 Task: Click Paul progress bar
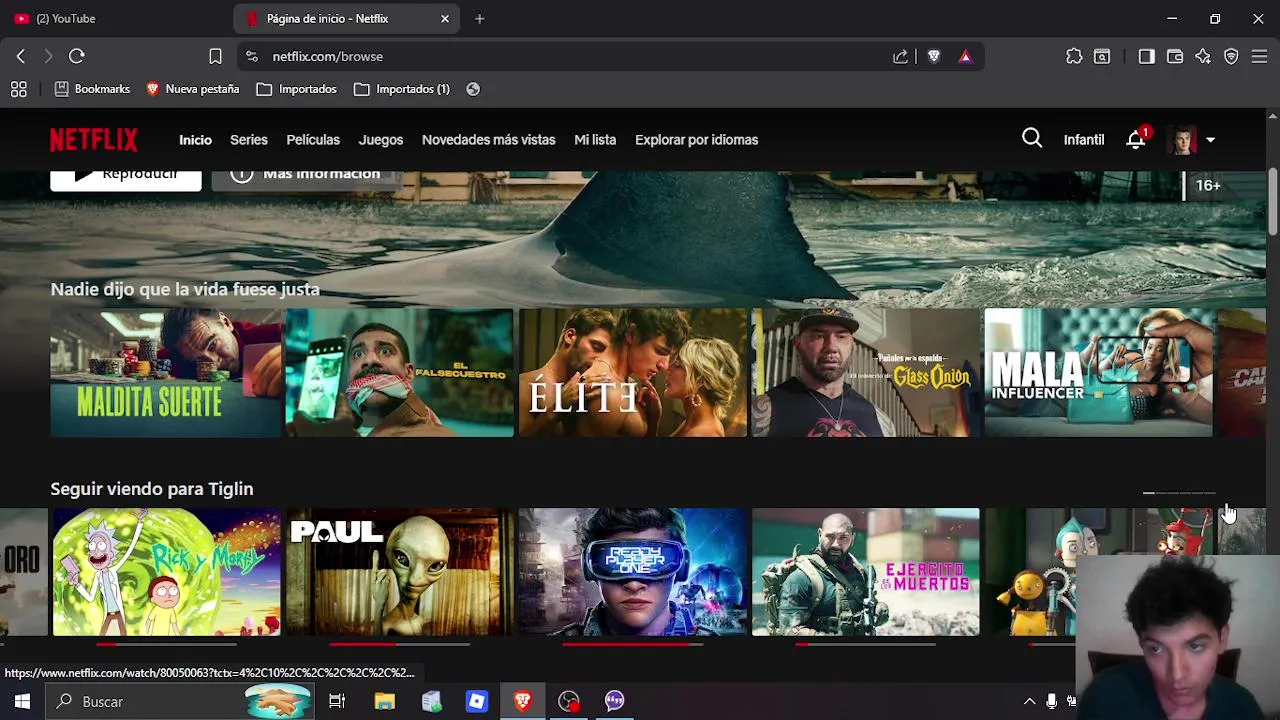399,645
